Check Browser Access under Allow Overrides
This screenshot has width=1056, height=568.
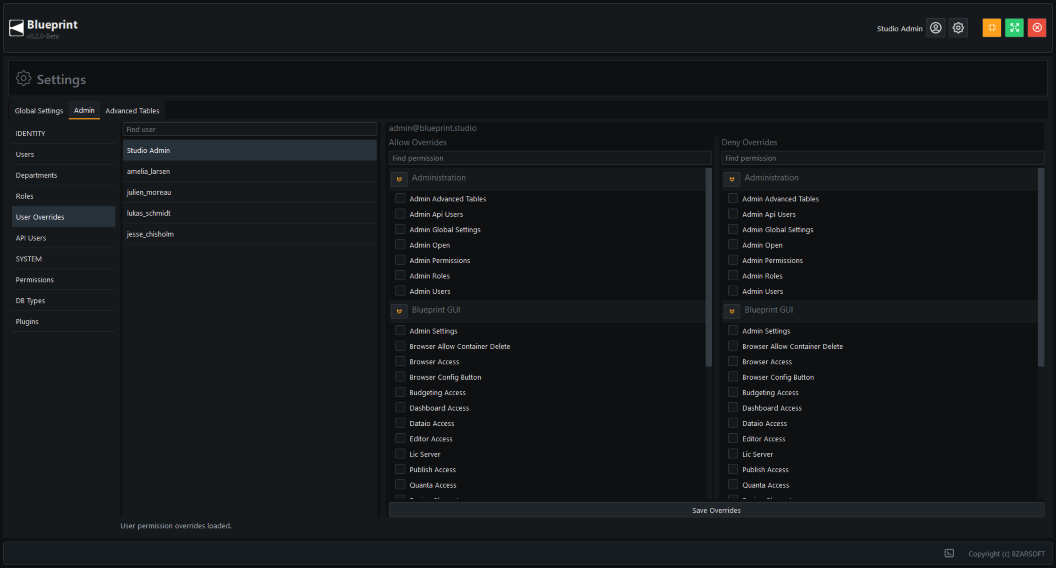[400, 361]
